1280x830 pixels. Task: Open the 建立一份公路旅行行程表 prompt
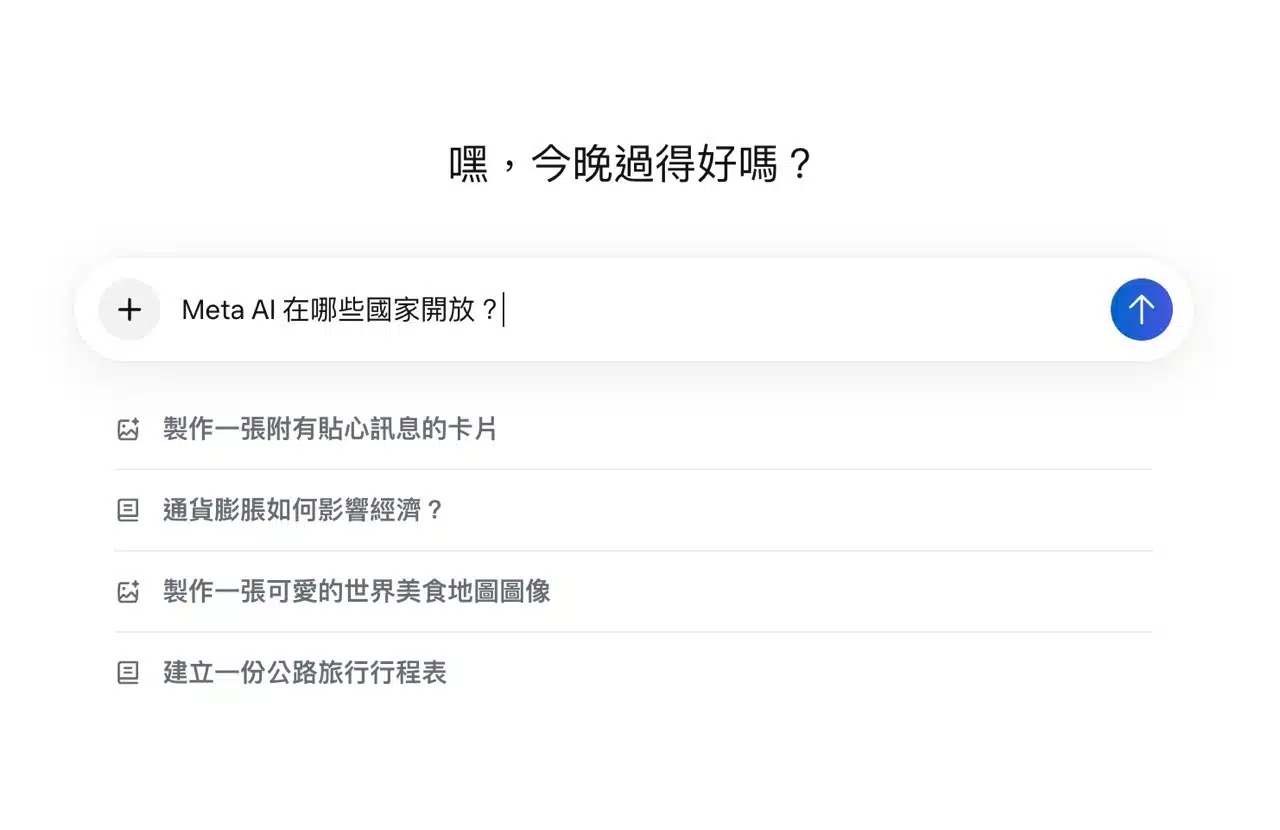click(x=305, y=673)
